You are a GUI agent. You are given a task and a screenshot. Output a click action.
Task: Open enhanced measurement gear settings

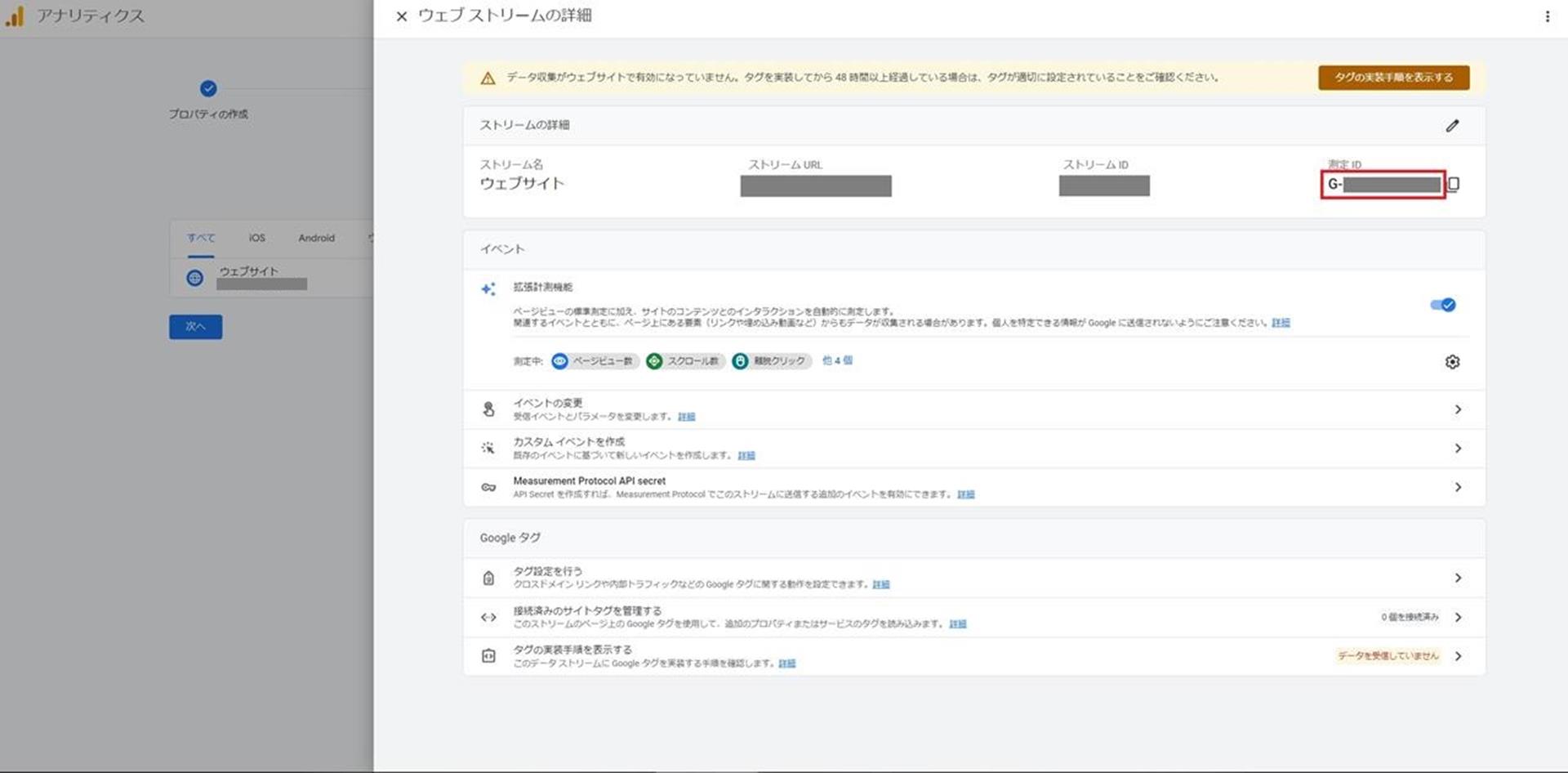pos(1452,362)
